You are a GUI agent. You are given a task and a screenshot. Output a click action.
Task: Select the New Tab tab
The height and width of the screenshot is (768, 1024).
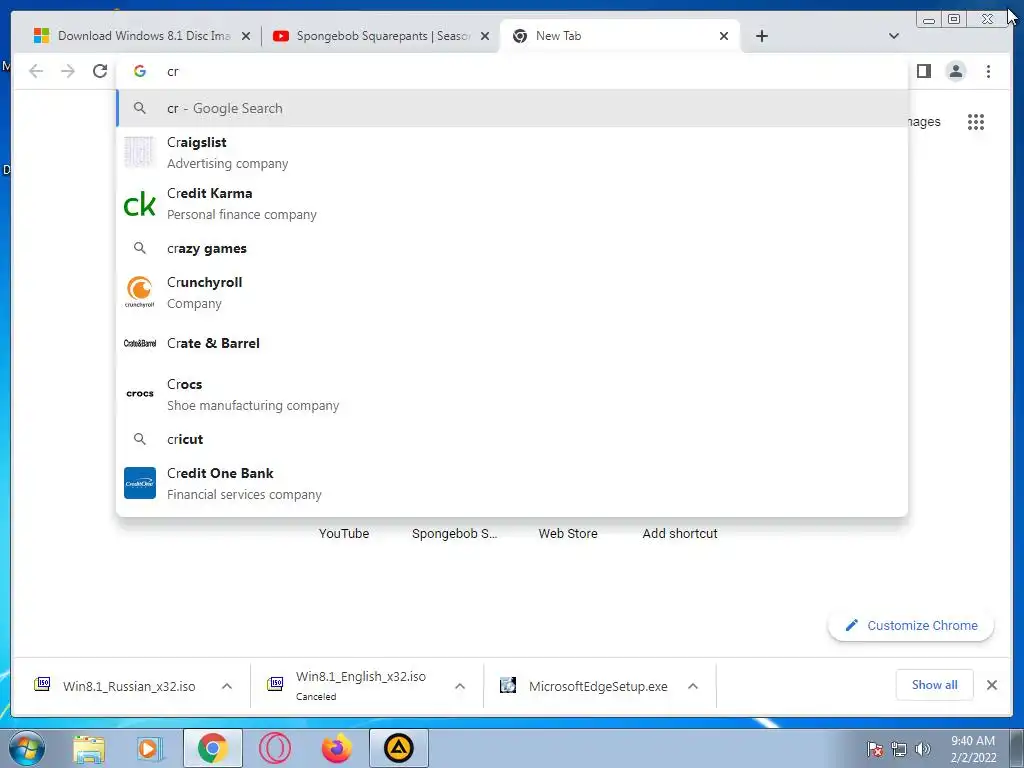click(620, 36)
